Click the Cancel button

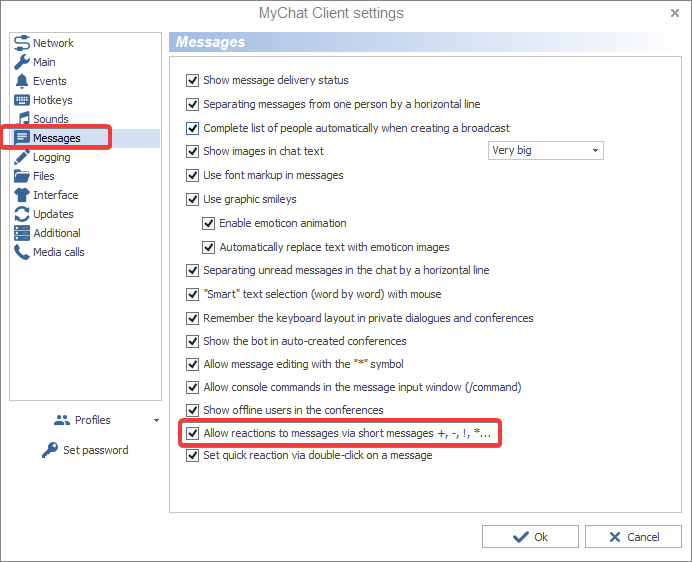tap(632, 537)
